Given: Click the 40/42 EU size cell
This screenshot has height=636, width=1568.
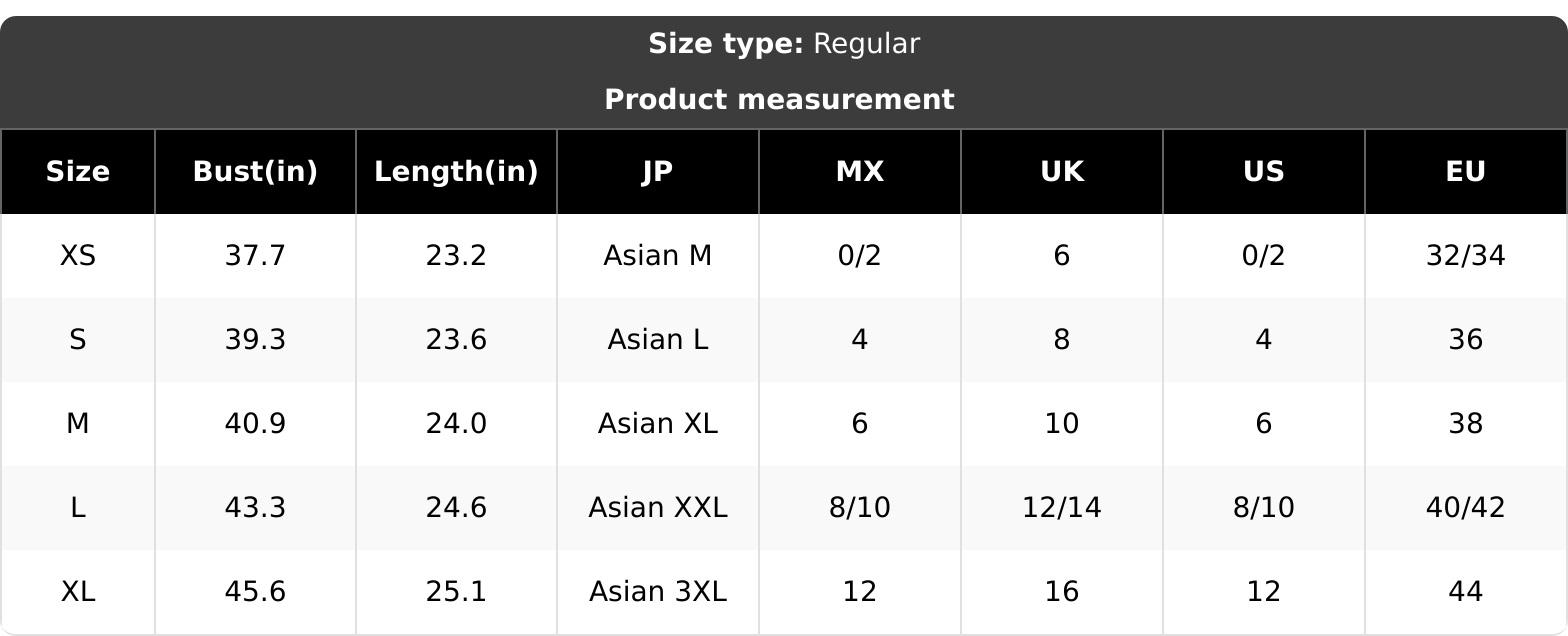Looking at the screenshot, I should [x=1466, y=508].
